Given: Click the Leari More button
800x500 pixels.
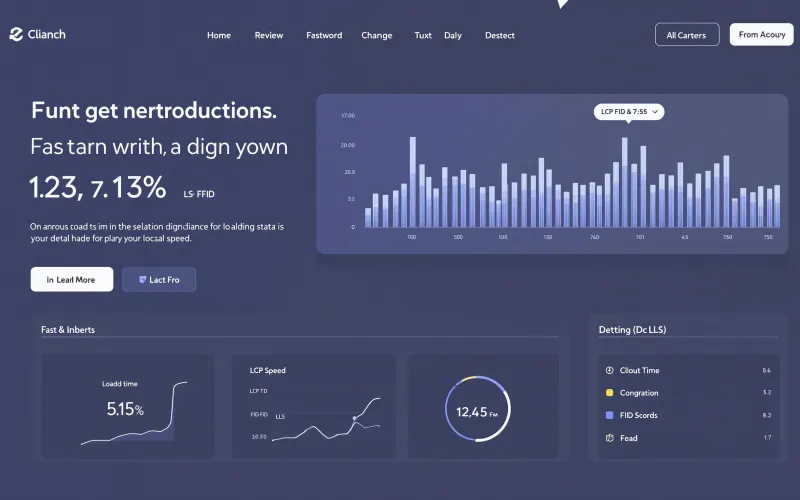Looking at the screenshot, I should pos(72,280).
